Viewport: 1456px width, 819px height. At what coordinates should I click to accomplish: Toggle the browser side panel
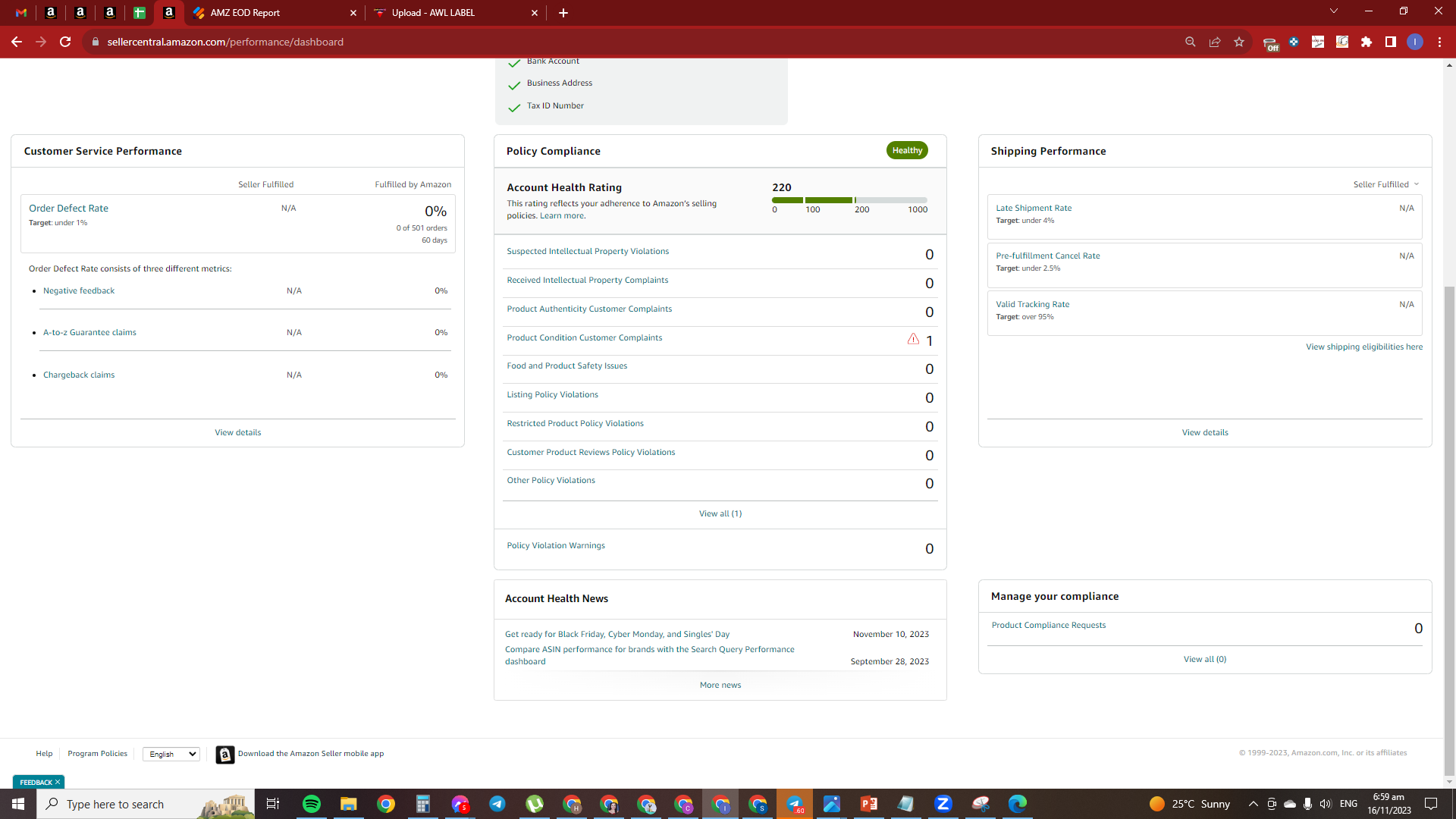pyautogui.click(x=1391, y=42)
